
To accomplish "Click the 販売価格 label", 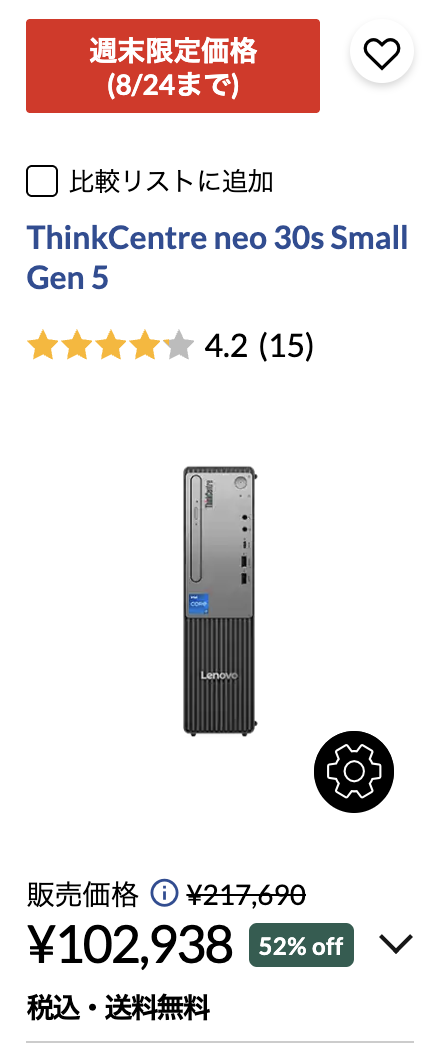I will click(83, 894).
